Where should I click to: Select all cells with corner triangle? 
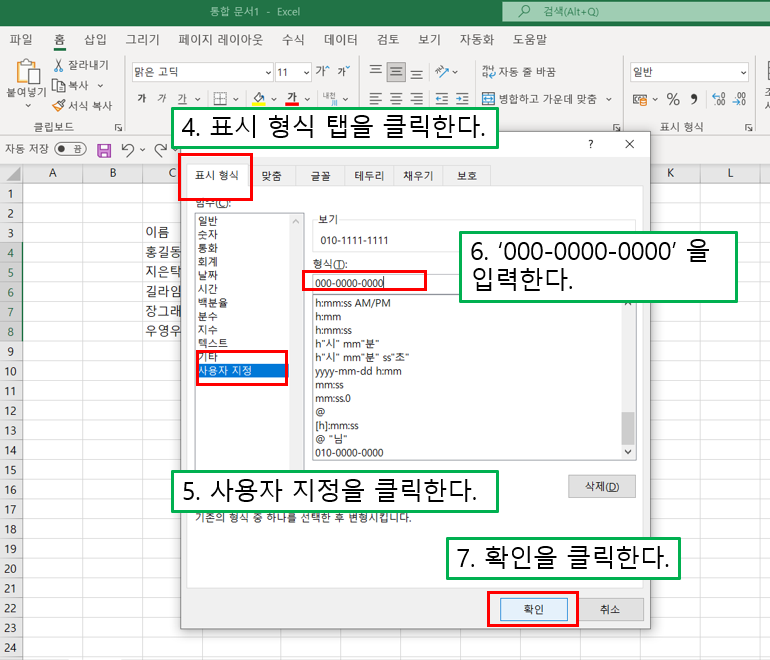[12, 173]
